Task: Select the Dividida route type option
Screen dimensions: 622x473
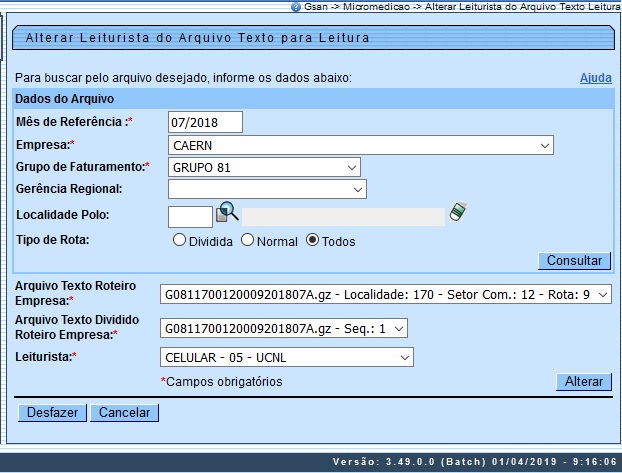Action: click(180, 241)
